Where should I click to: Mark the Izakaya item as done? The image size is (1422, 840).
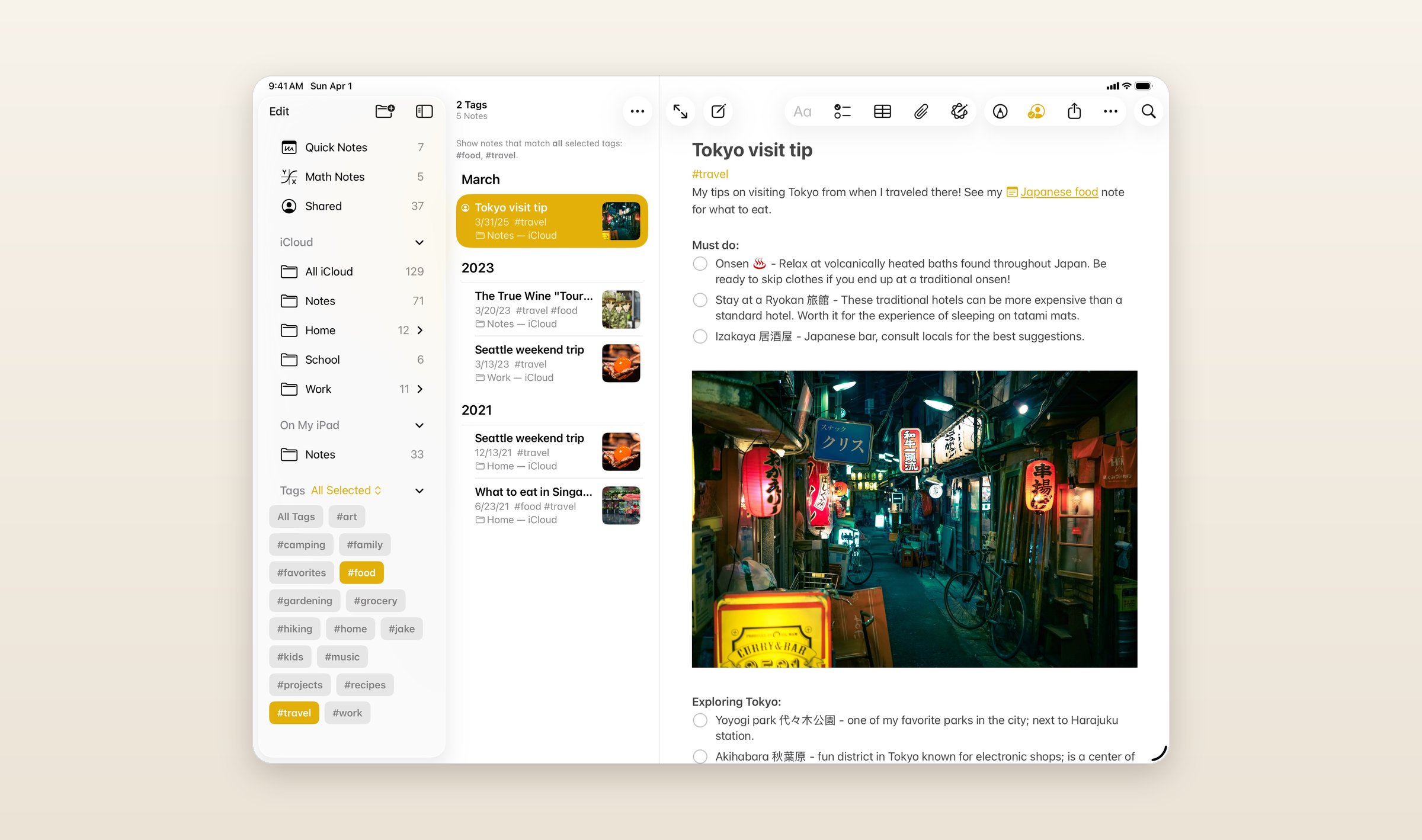pyautogui.click(x=700, y=336)
